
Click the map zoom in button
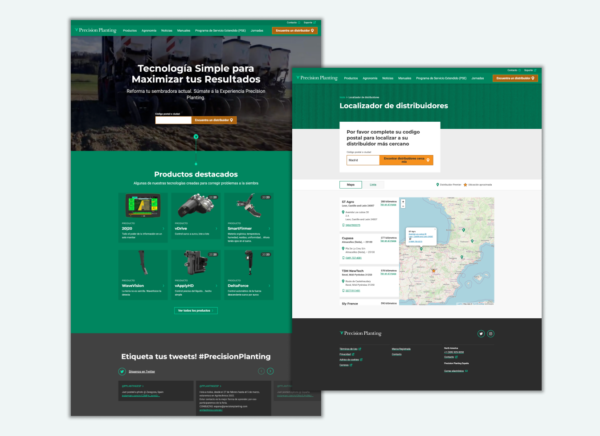[403, 202]
